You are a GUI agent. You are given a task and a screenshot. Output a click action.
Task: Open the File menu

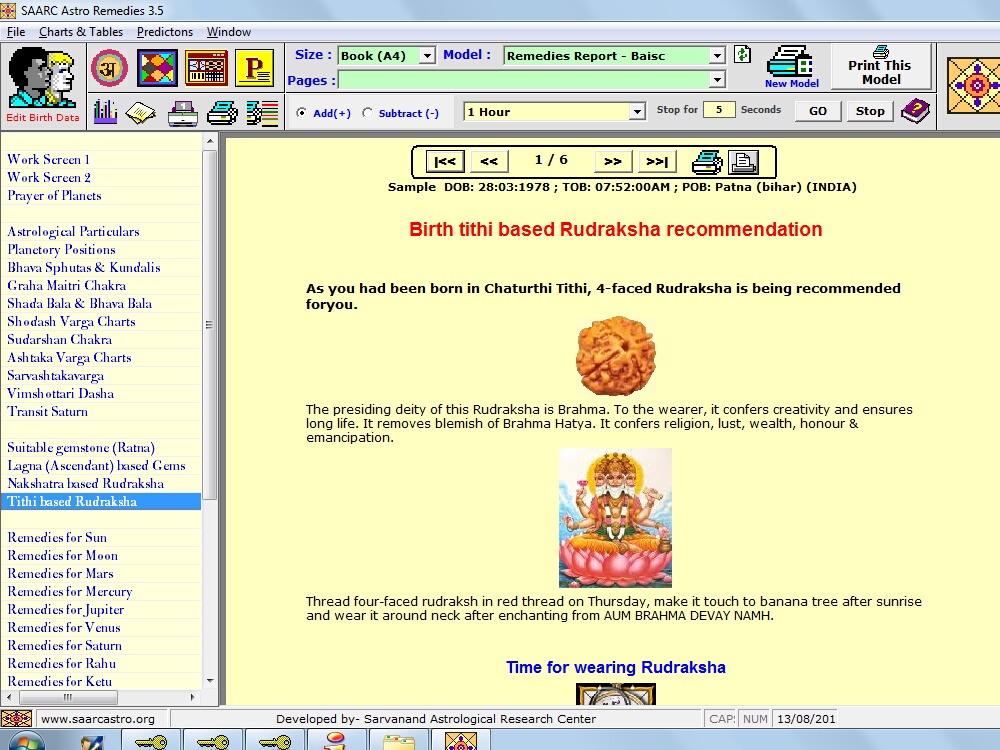tap(16, 32)
